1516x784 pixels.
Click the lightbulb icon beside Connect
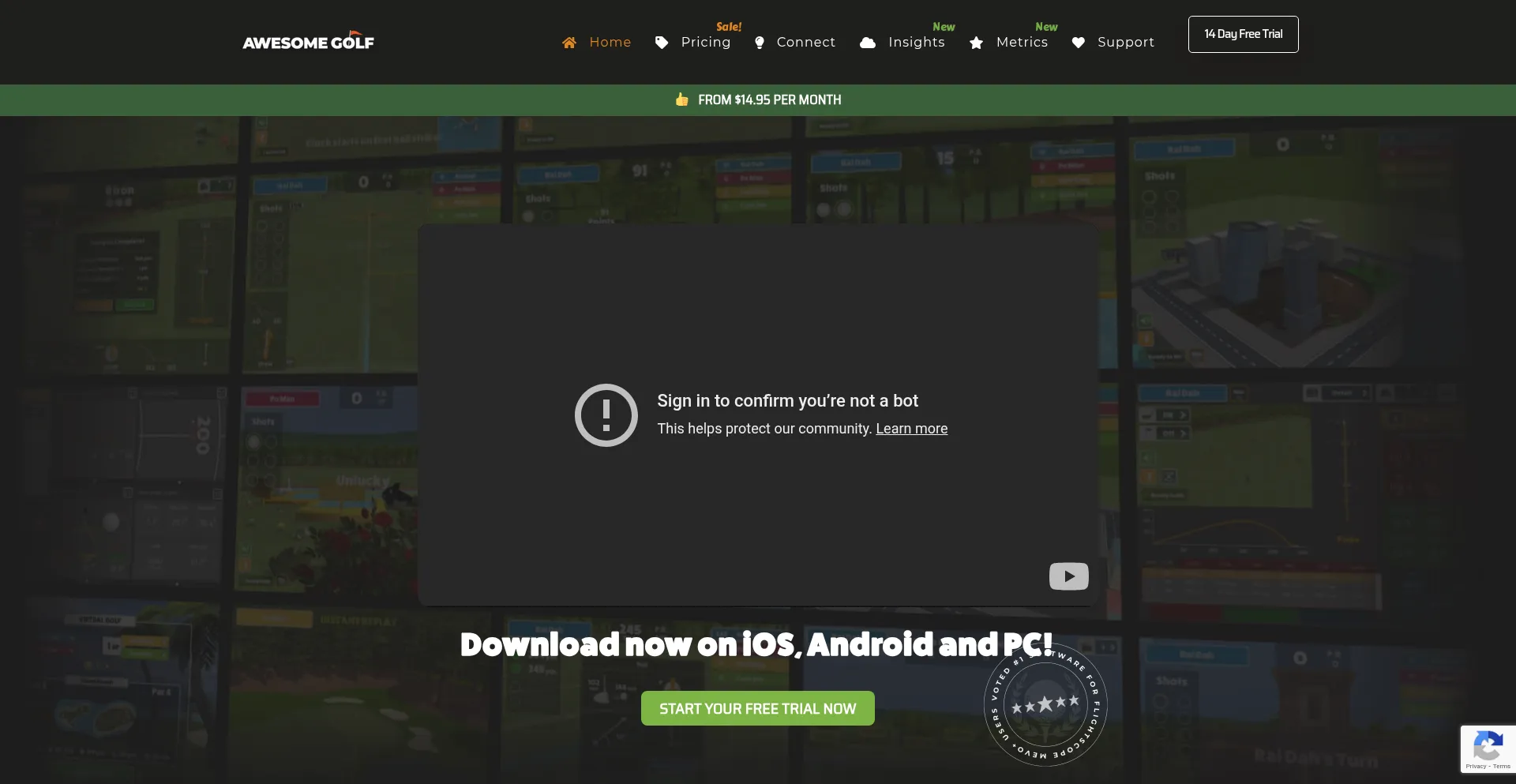(x=760, y=43)
